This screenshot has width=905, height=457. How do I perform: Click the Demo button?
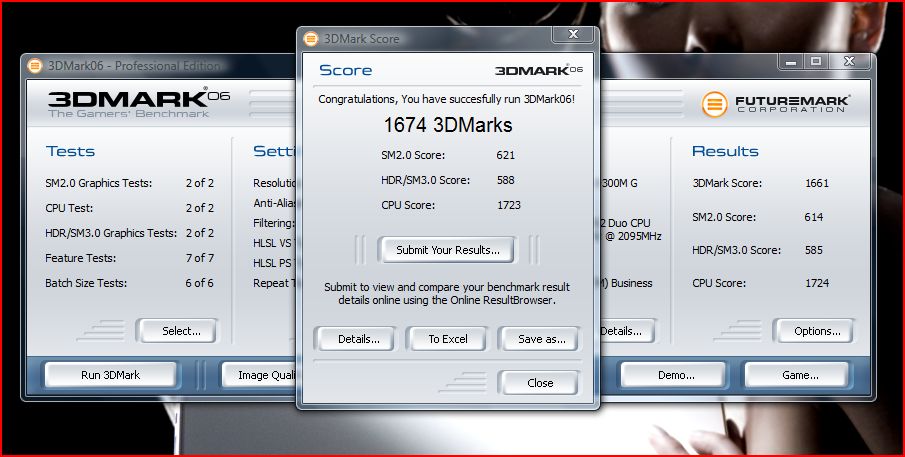click(676, 375)
